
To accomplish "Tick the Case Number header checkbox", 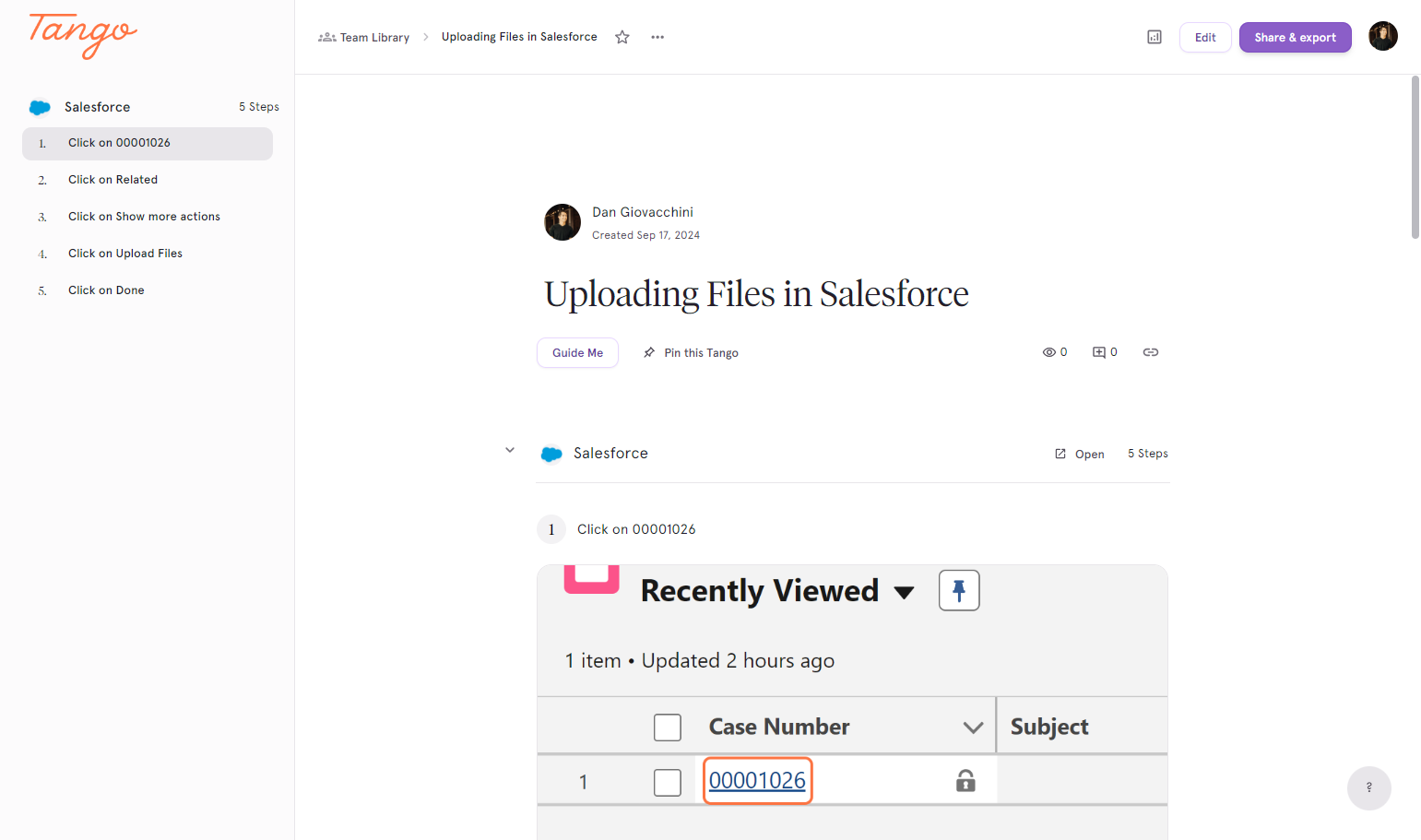I will [x=668, y=728].
